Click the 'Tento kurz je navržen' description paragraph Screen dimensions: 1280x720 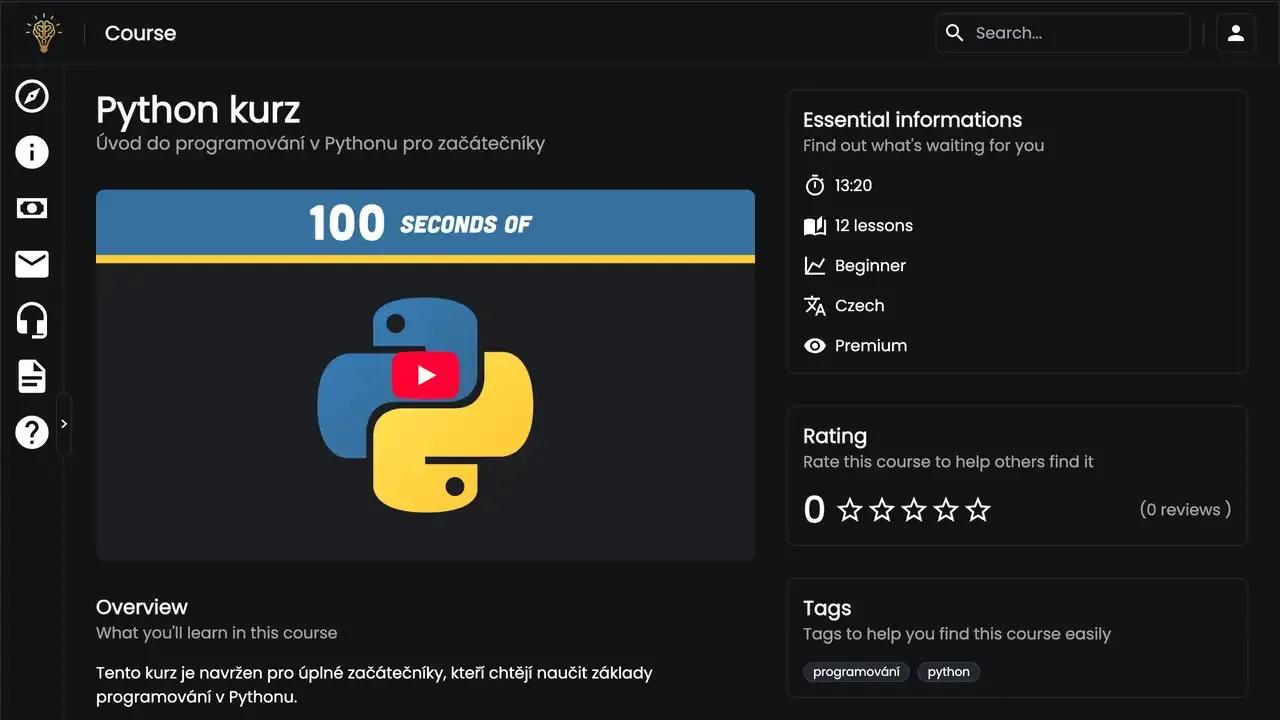point(374,685)
